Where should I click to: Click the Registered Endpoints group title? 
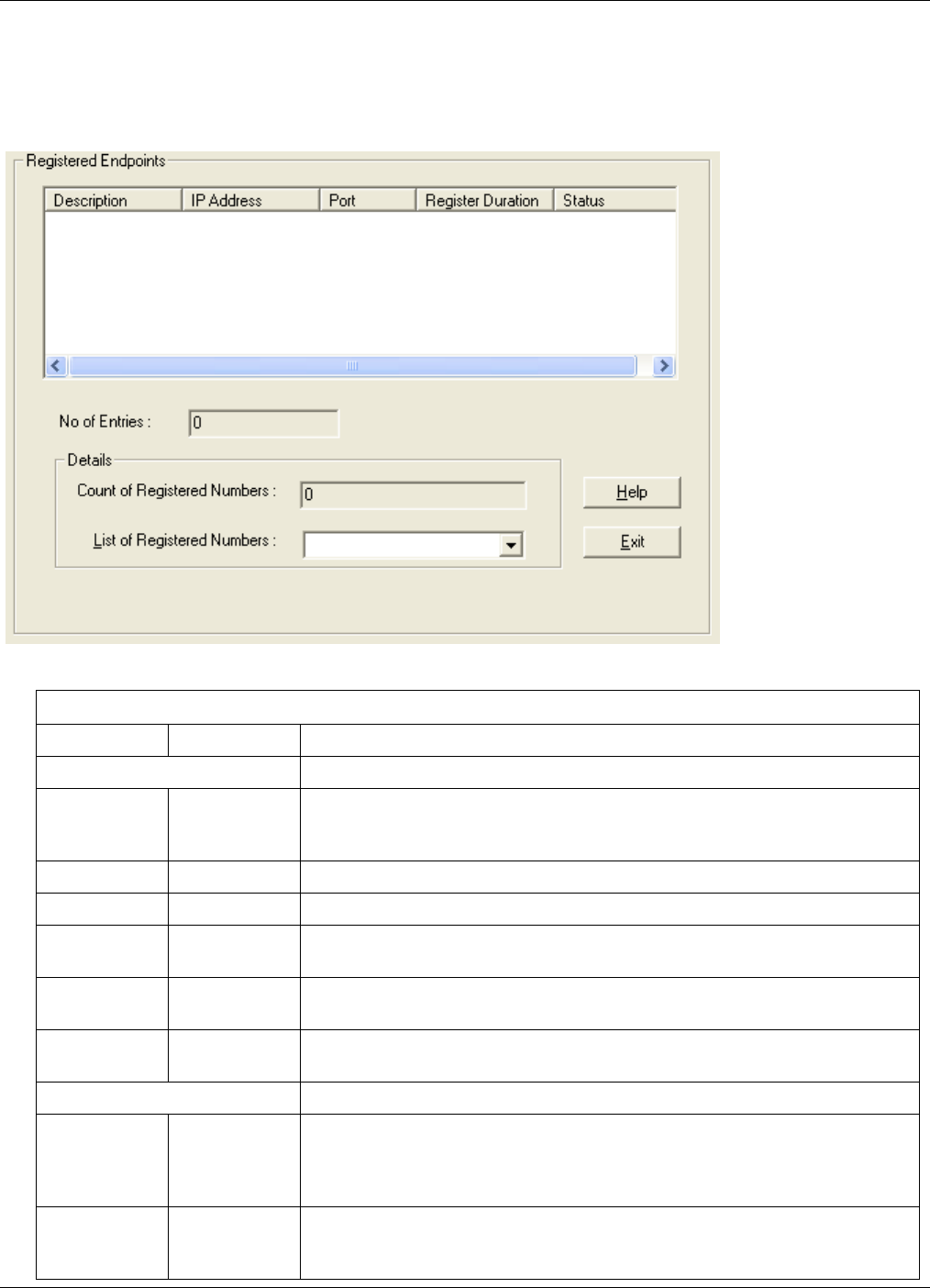pyautogui.click(x=95, y=161)
